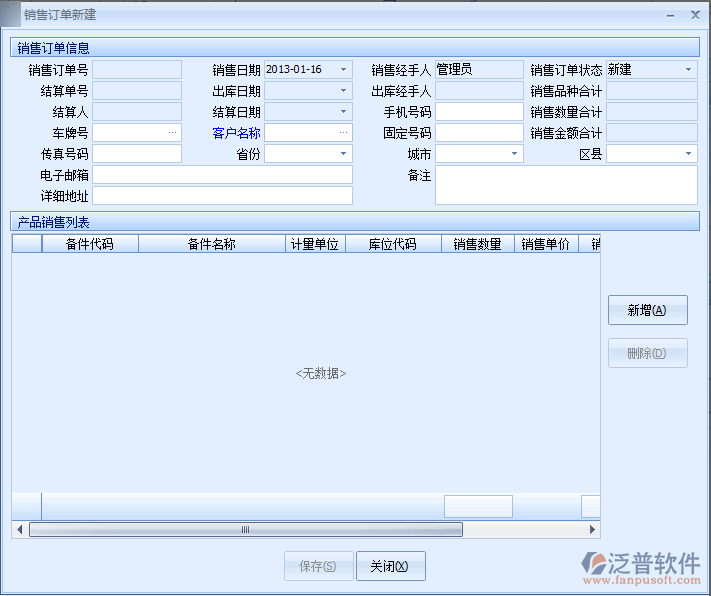711x596 pixels.
Task: Click the horizontal scrollbar thumb
Action: (246, 529)
